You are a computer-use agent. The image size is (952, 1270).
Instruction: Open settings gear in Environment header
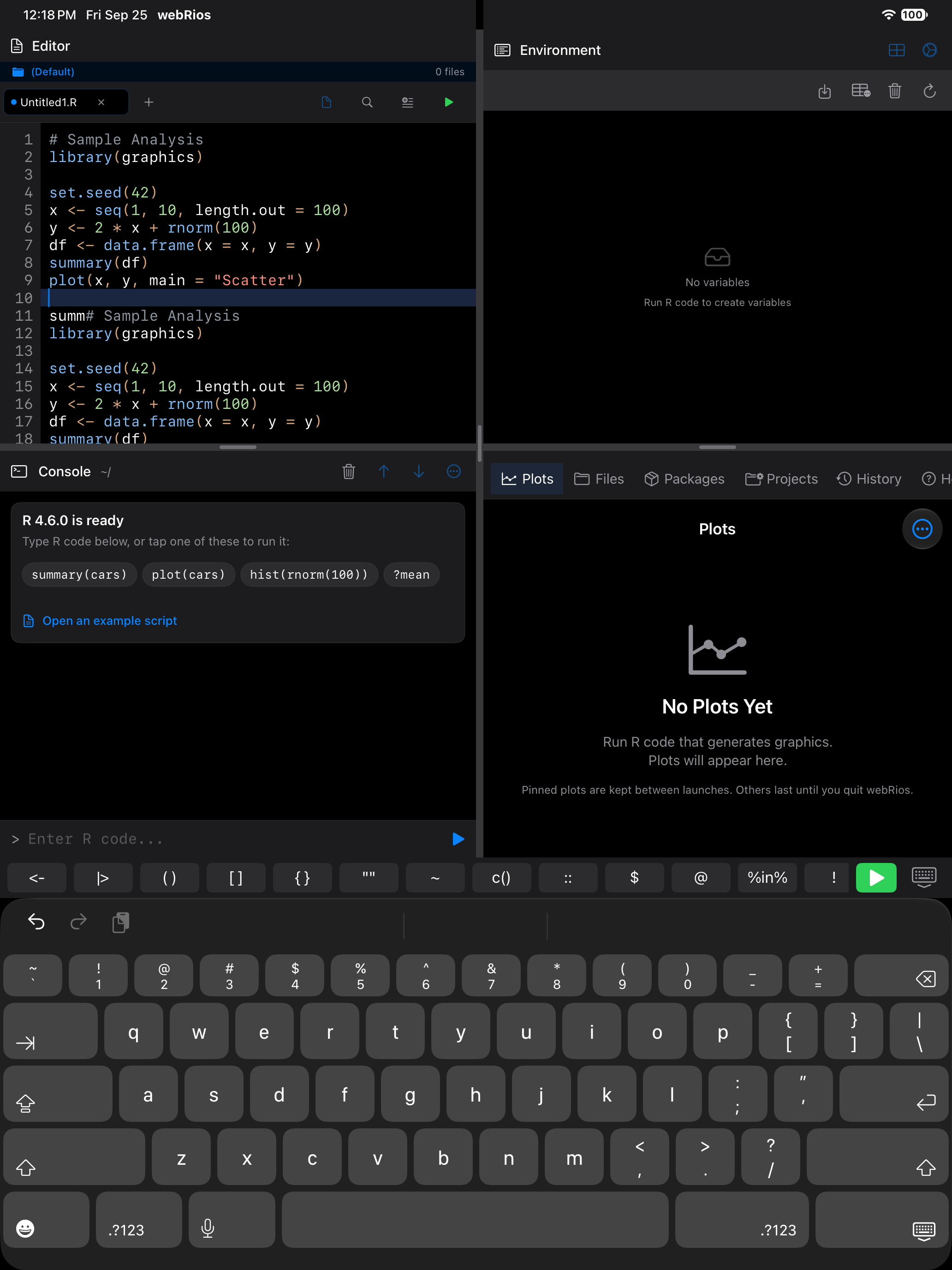[929, 50]
